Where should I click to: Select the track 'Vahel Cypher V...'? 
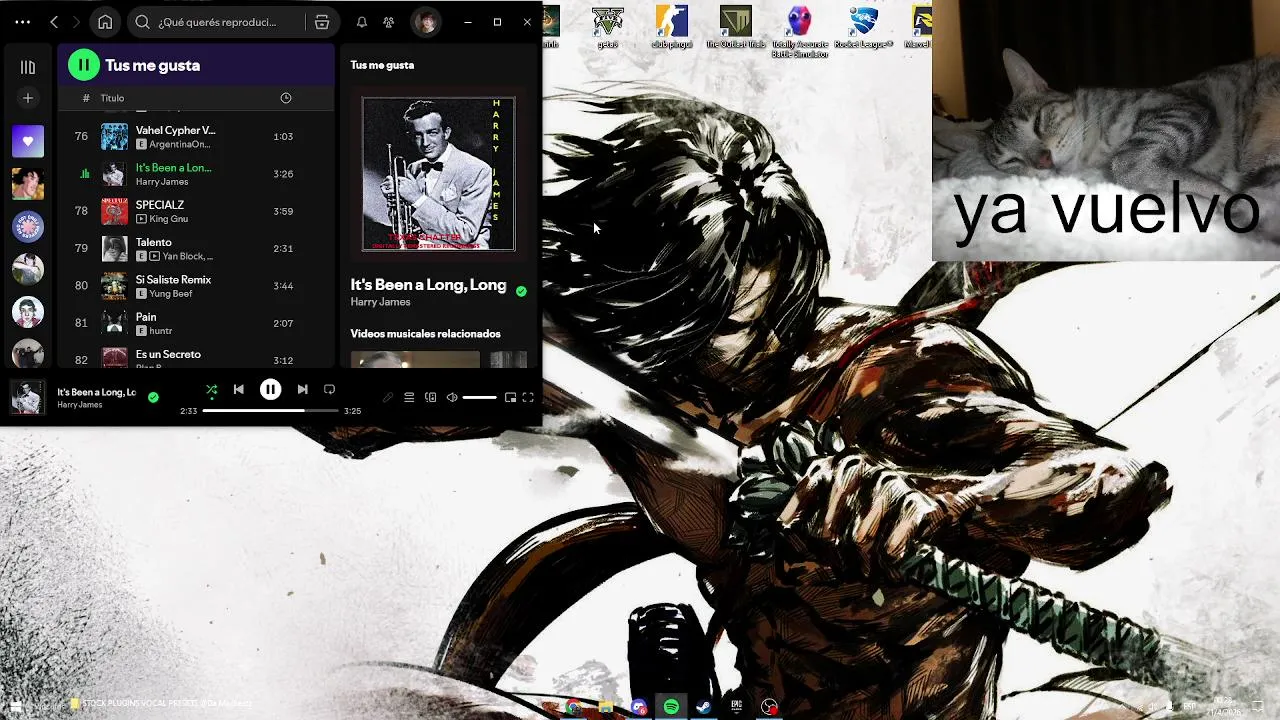pyautogui.click(x=196, y=136)
